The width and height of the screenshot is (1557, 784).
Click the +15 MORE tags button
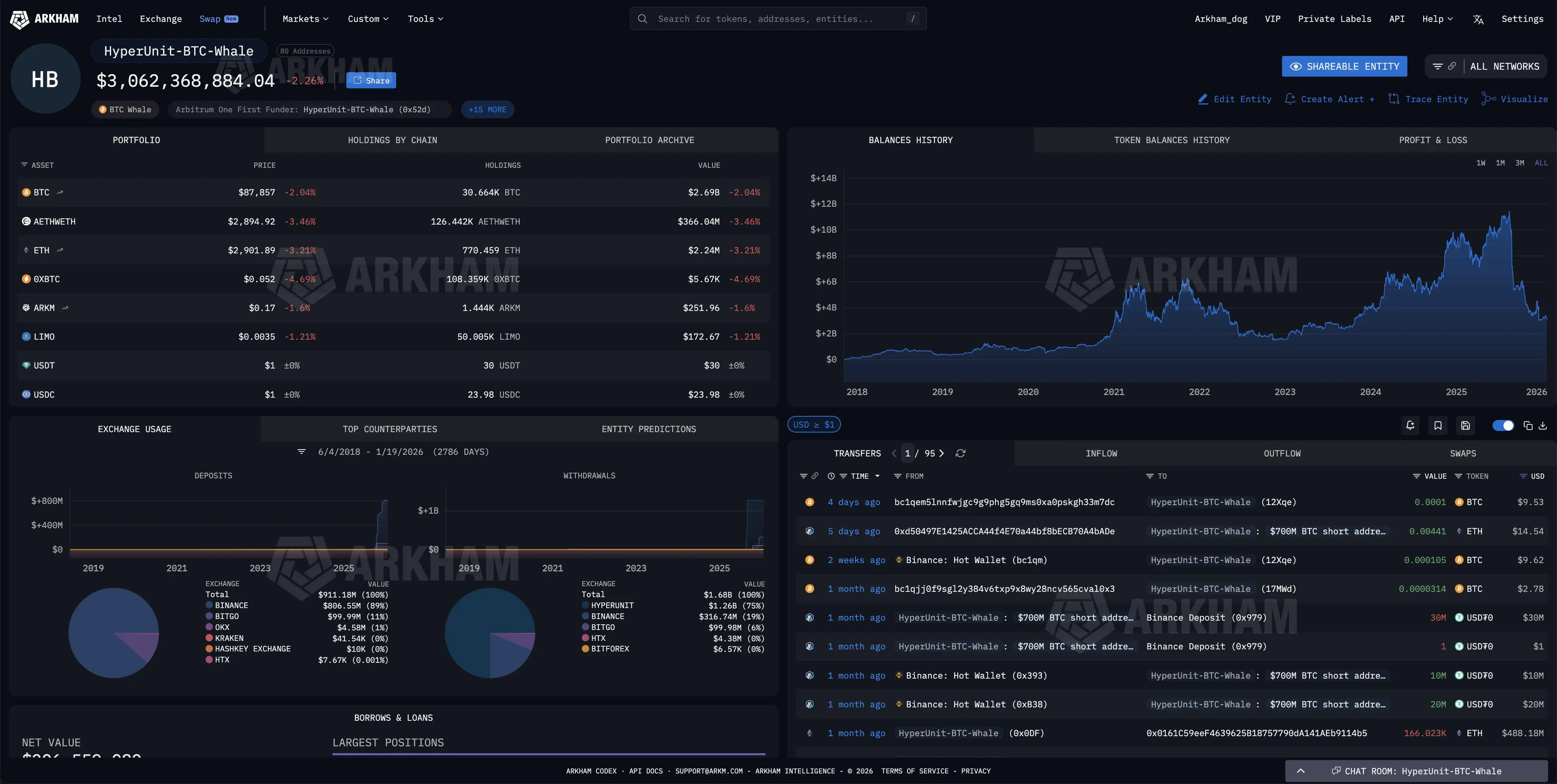tap(487, 109)
